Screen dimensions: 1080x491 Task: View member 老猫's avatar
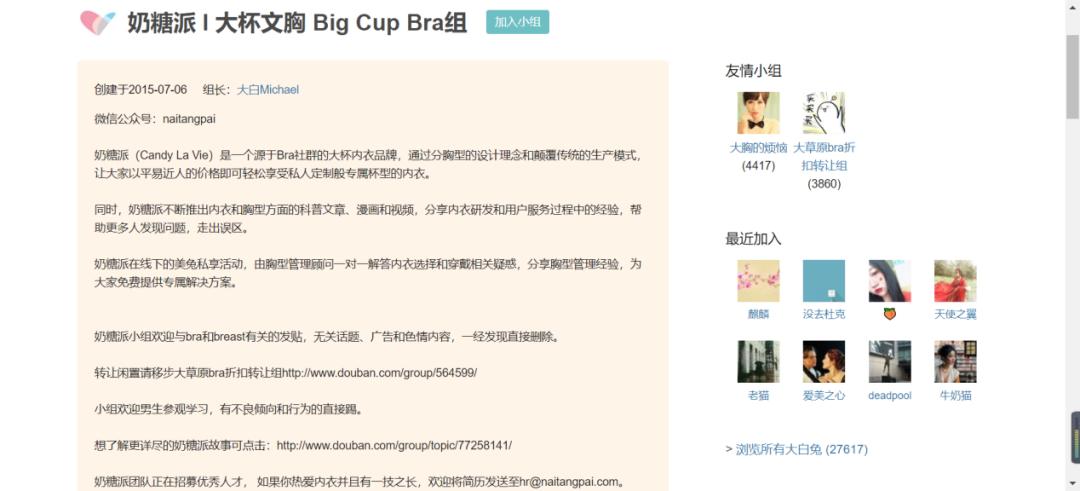tap(758, 362)
